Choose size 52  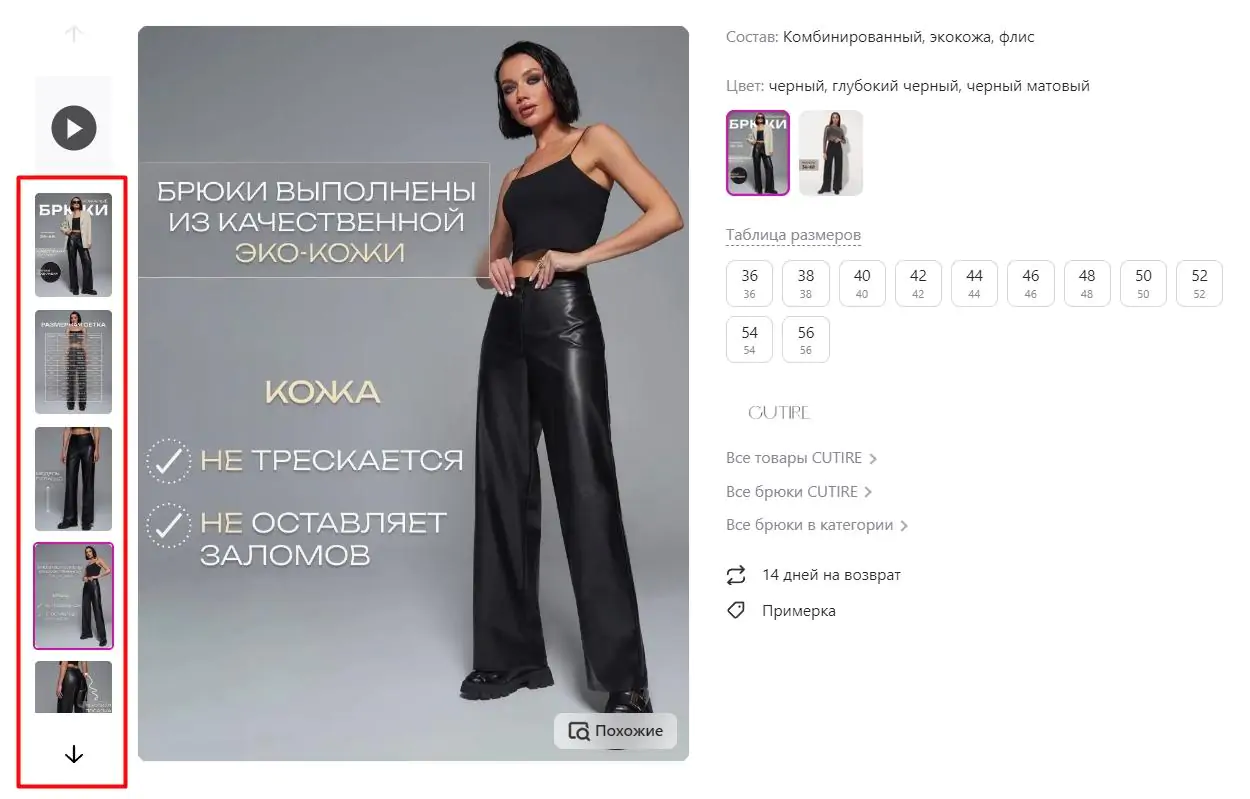(1199, 283)
